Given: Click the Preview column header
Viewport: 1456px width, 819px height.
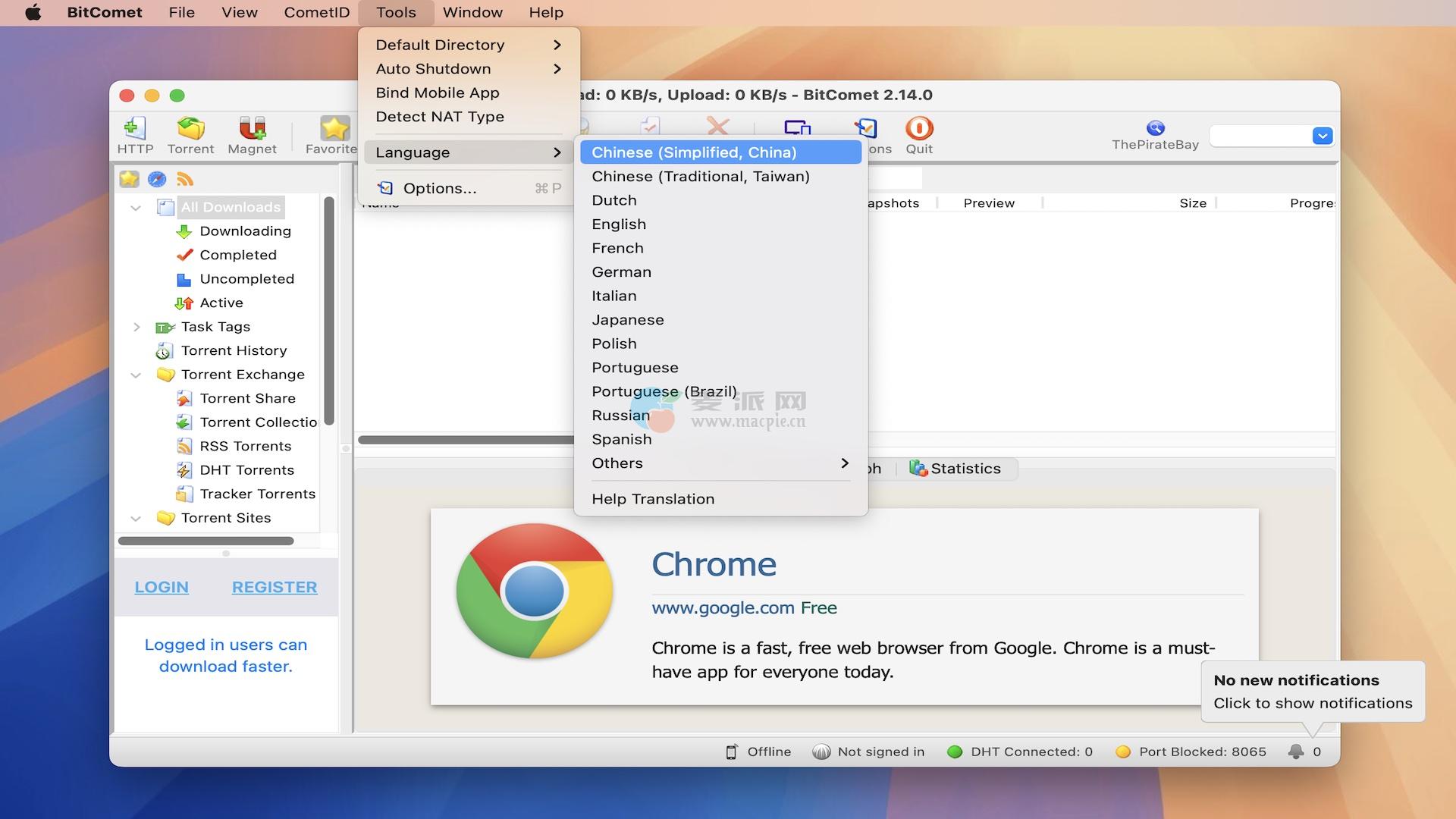Looking at the screenshot, I should coord(989,203).
